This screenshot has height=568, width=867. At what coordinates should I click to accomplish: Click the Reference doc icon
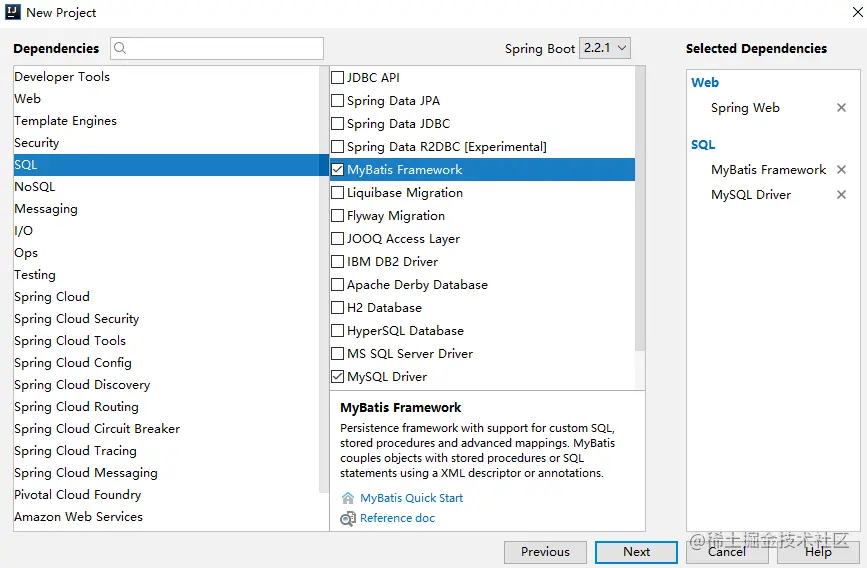348,518
